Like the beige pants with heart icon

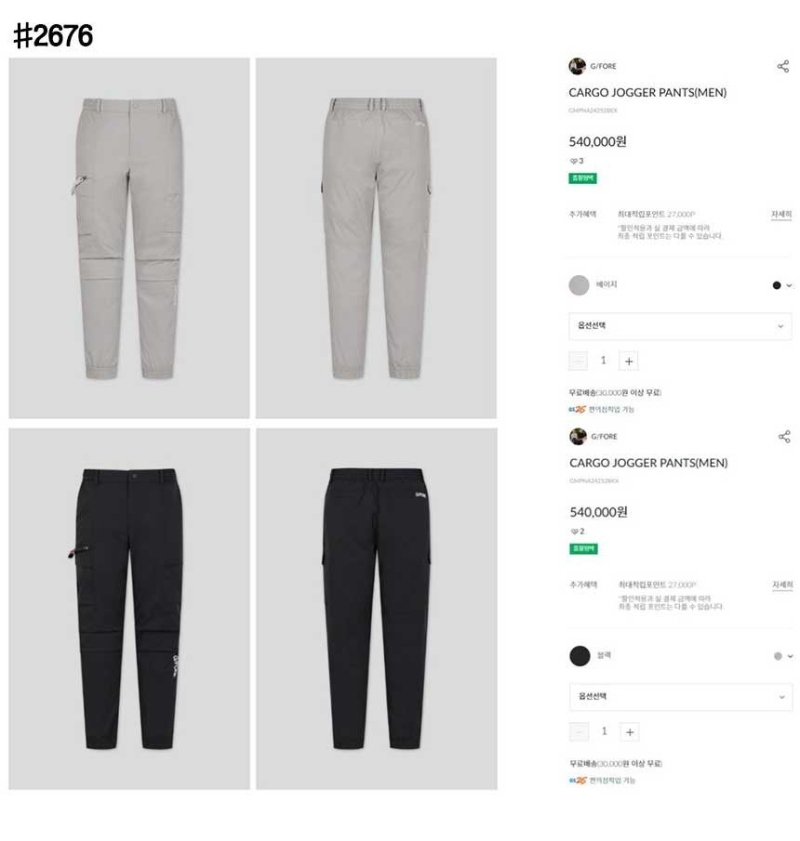pyautogui.click(x=573, y=161)
